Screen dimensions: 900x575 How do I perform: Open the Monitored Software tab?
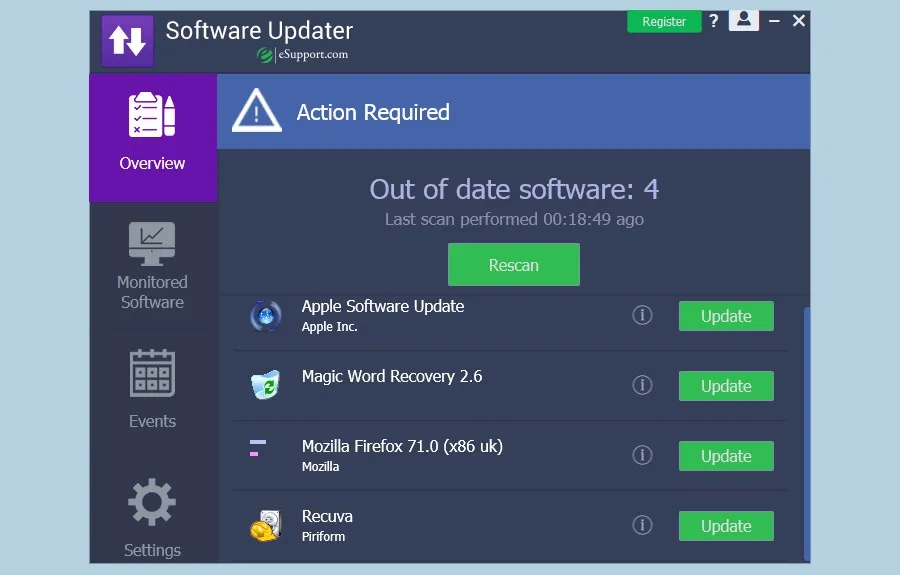pos(153,266)
